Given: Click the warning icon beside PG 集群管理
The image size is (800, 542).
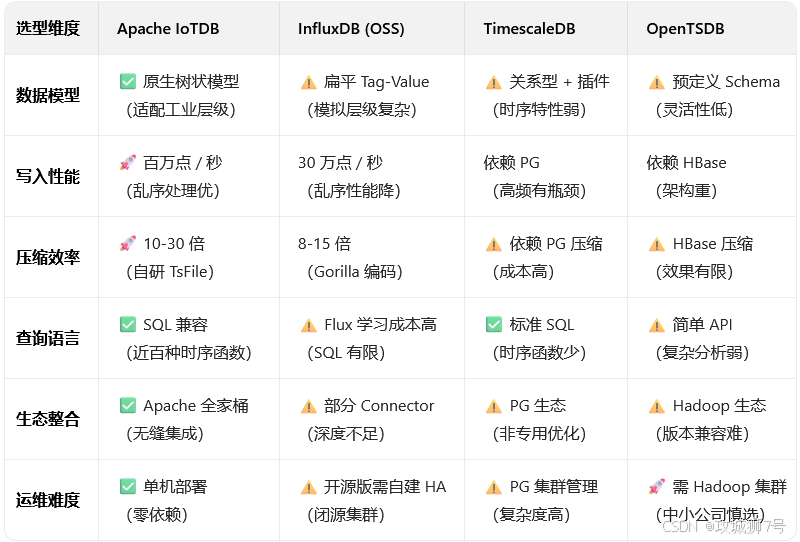Looking at the screenshot, I should coord(494,487).
